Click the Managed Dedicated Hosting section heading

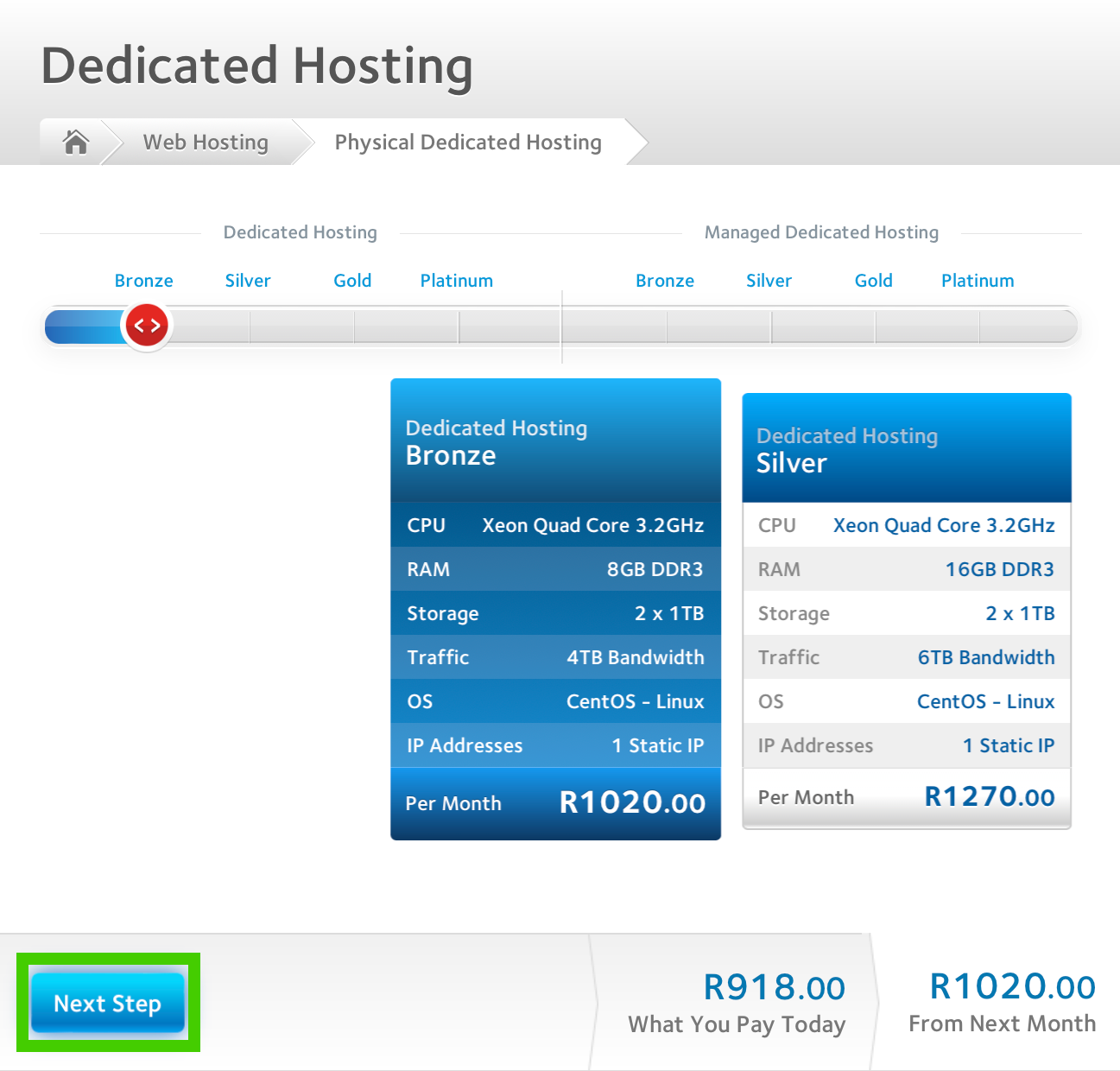point(820,232)
